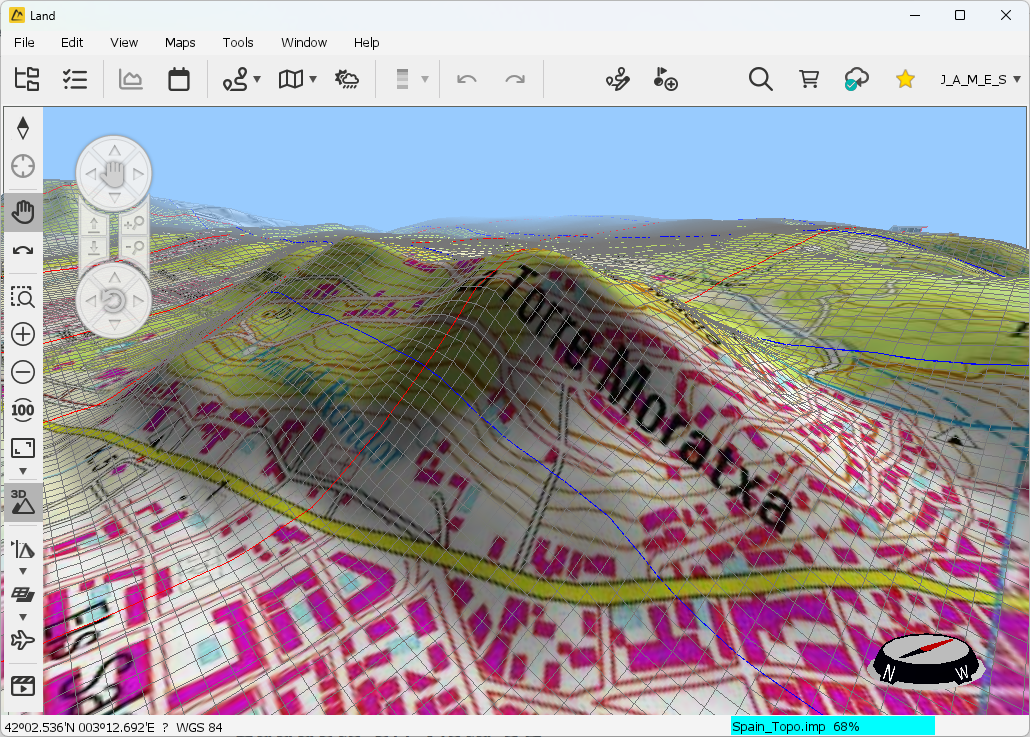Image resolution: width=1030 pixels, height=737 pixels.
Task: Expand dropdown next to greyed layers icon
Action: pos(425,79)
